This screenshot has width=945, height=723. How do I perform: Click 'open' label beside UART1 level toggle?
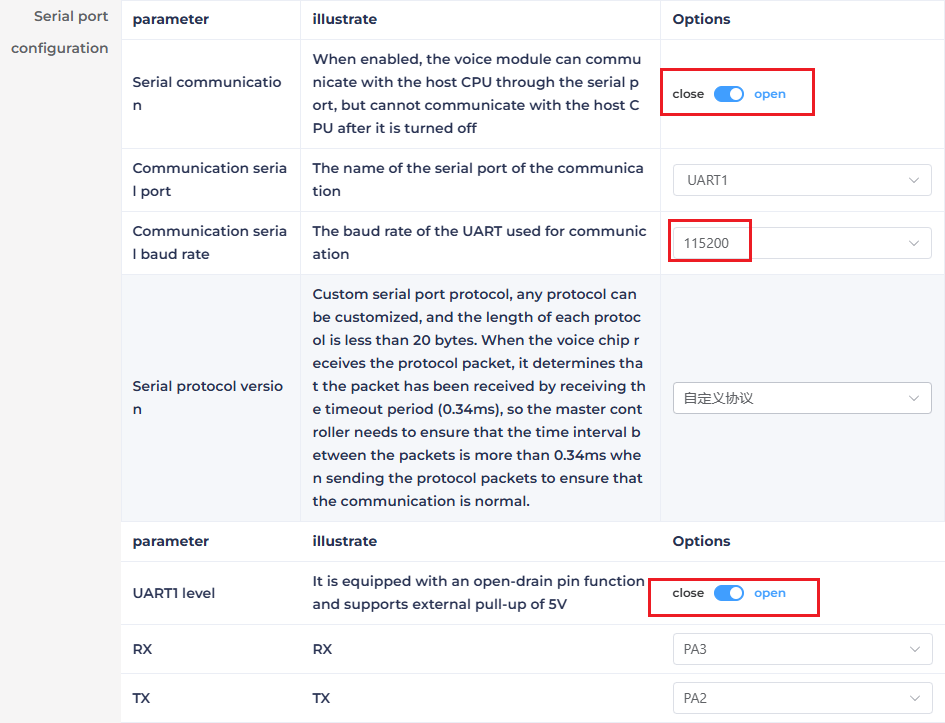[770, 593]
